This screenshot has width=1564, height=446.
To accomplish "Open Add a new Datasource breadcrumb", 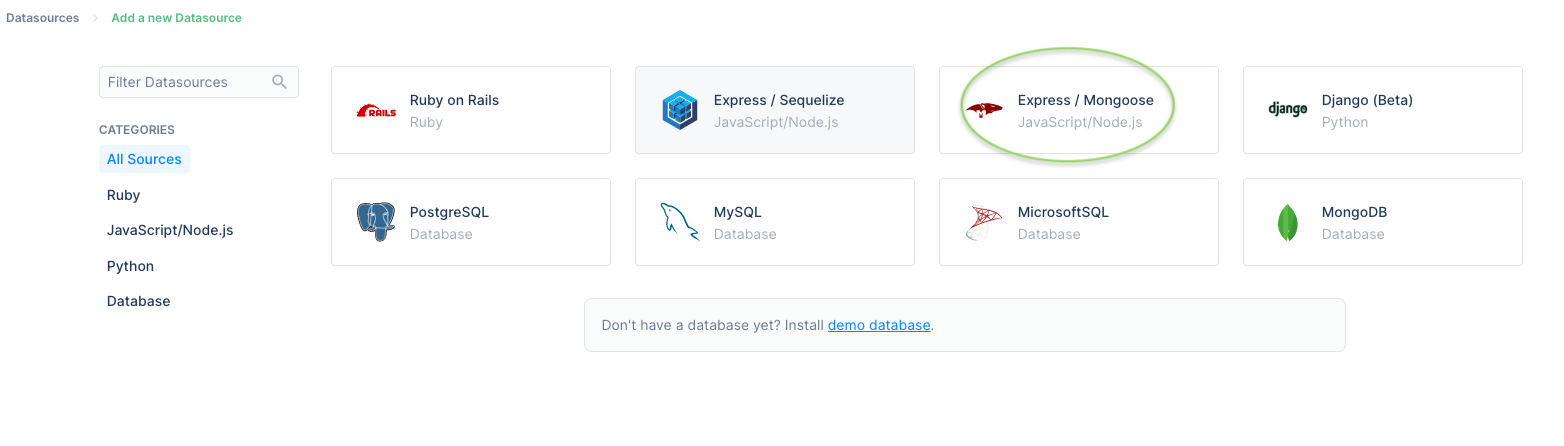I will pyautogui.click(x=177, y=18).
